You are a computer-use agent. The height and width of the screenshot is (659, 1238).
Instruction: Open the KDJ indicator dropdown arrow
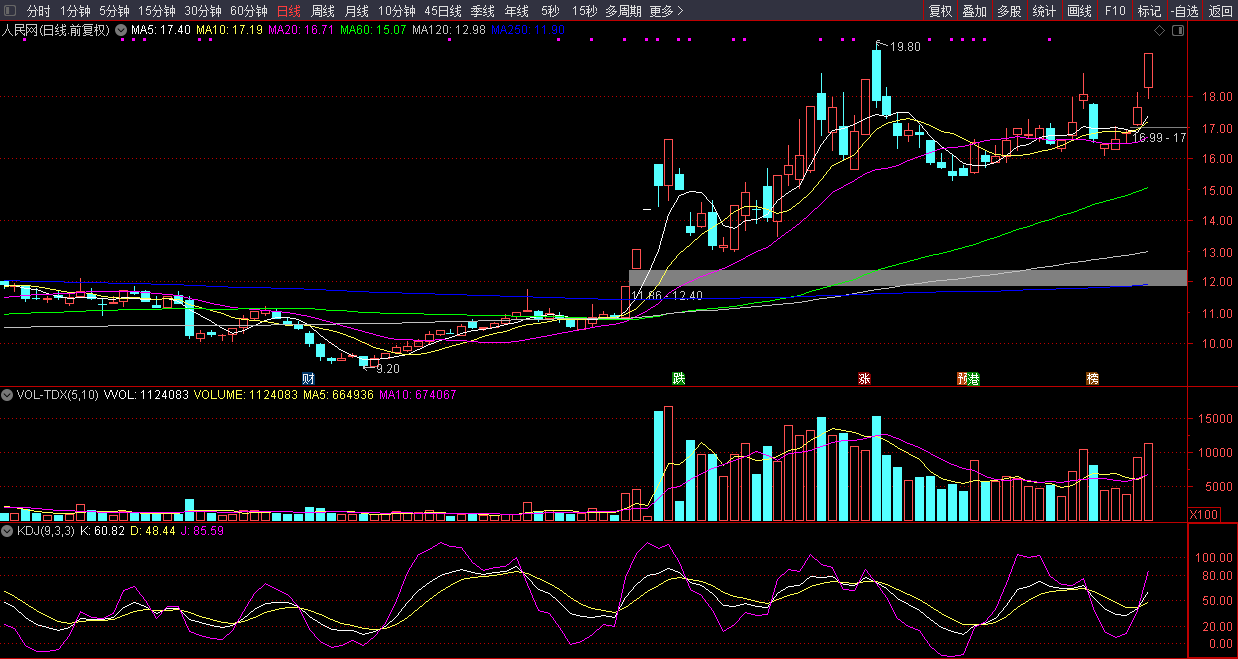click(8, 530)
